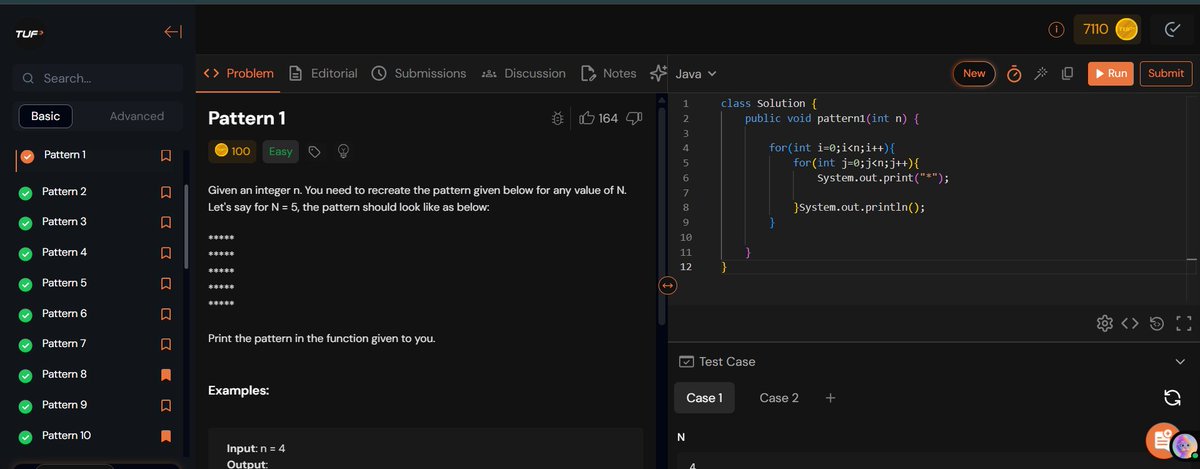1200x469 pixels.
Task: Click the magic wand format icon
Action: [1041, 73]
